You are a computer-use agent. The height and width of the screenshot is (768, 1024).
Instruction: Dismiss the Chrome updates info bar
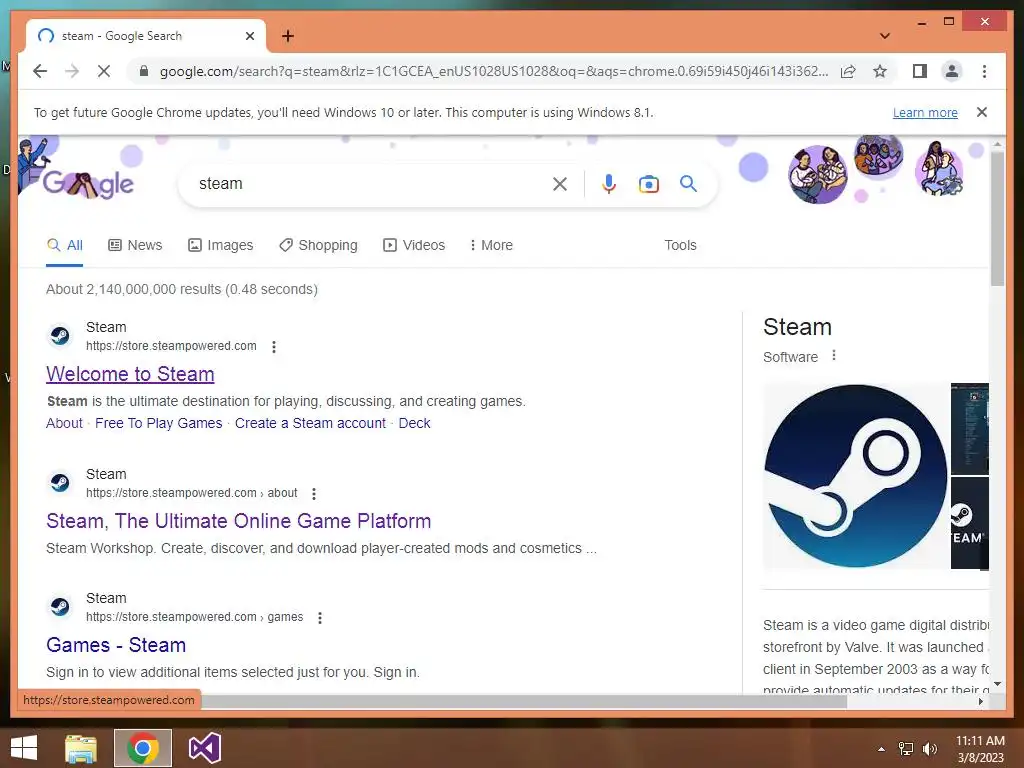[x=982, y=112]
